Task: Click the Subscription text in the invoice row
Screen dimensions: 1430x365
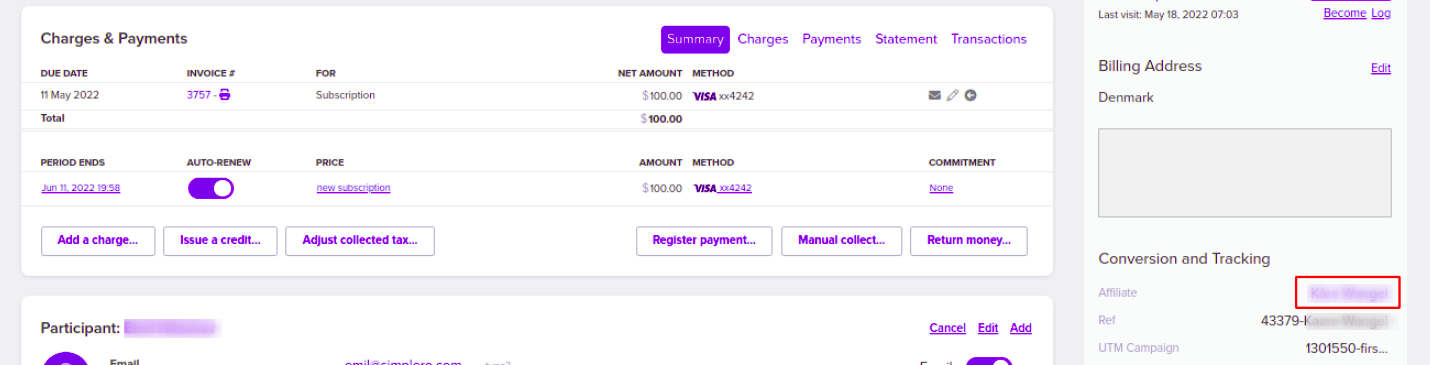Action: pyautogui.click(x=345, y=95)
